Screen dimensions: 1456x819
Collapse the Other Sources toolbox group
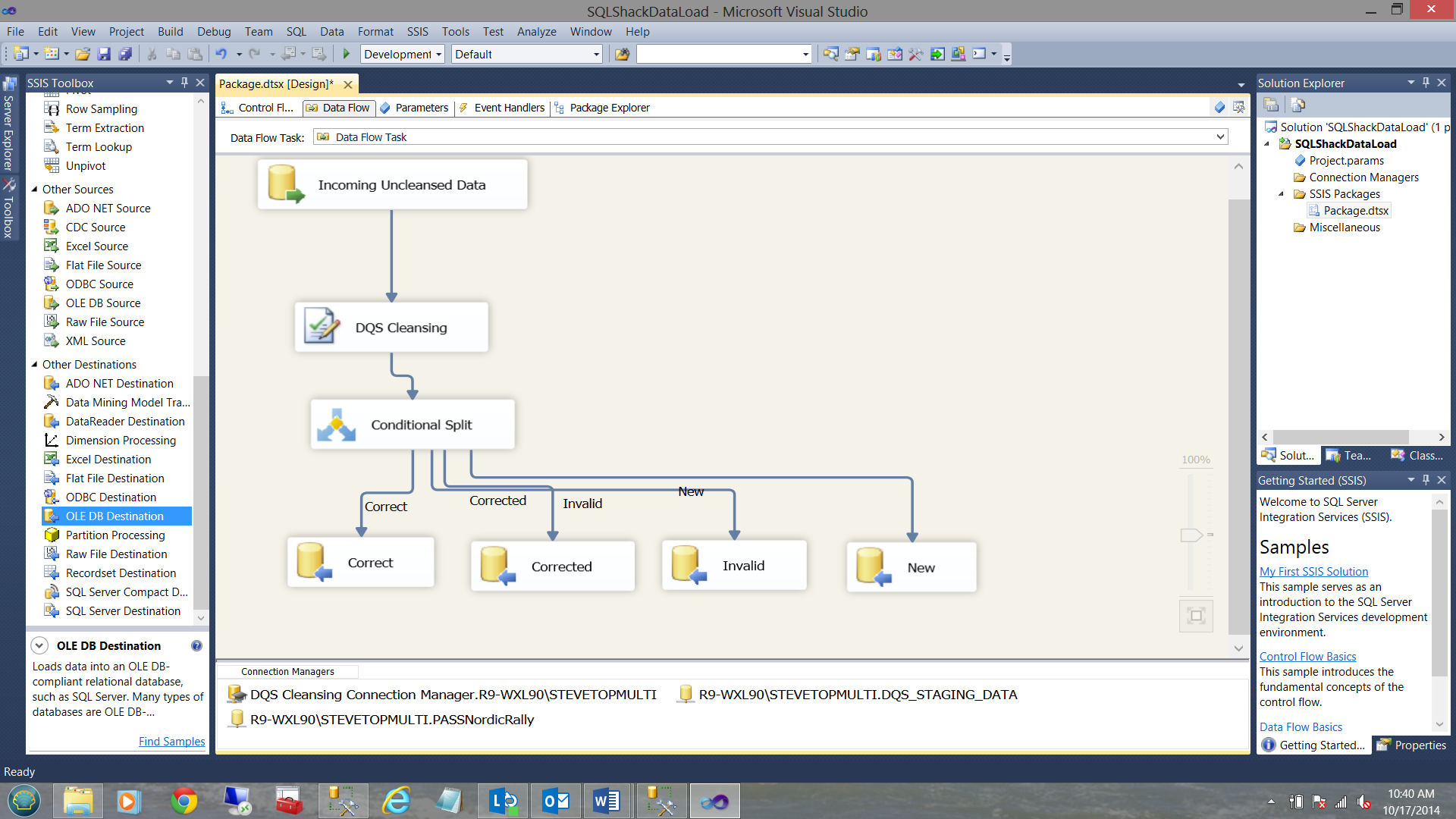click(x=34, y=190)
